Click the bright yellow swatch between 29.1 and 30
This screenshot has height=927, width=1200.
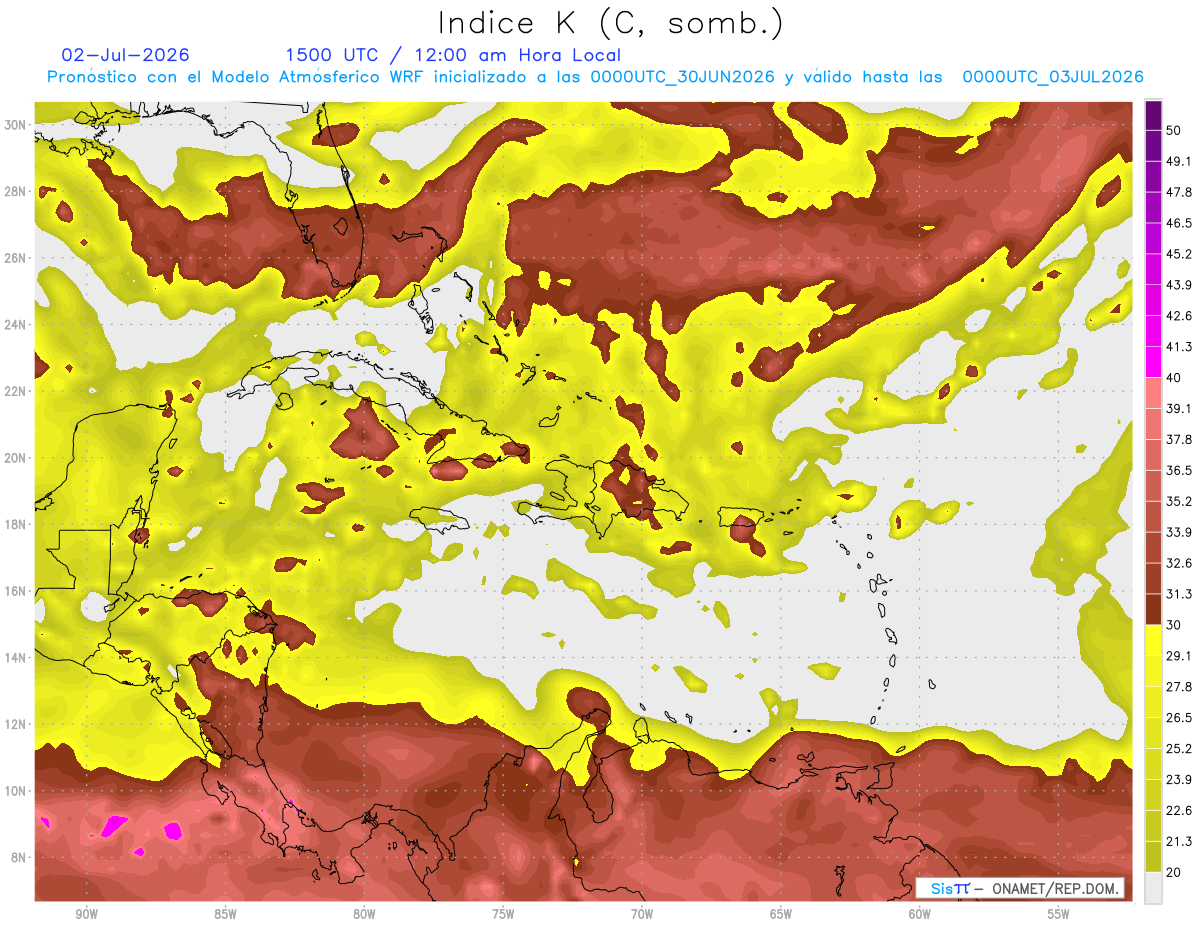pyautogui.click(x=1153, y=641)
